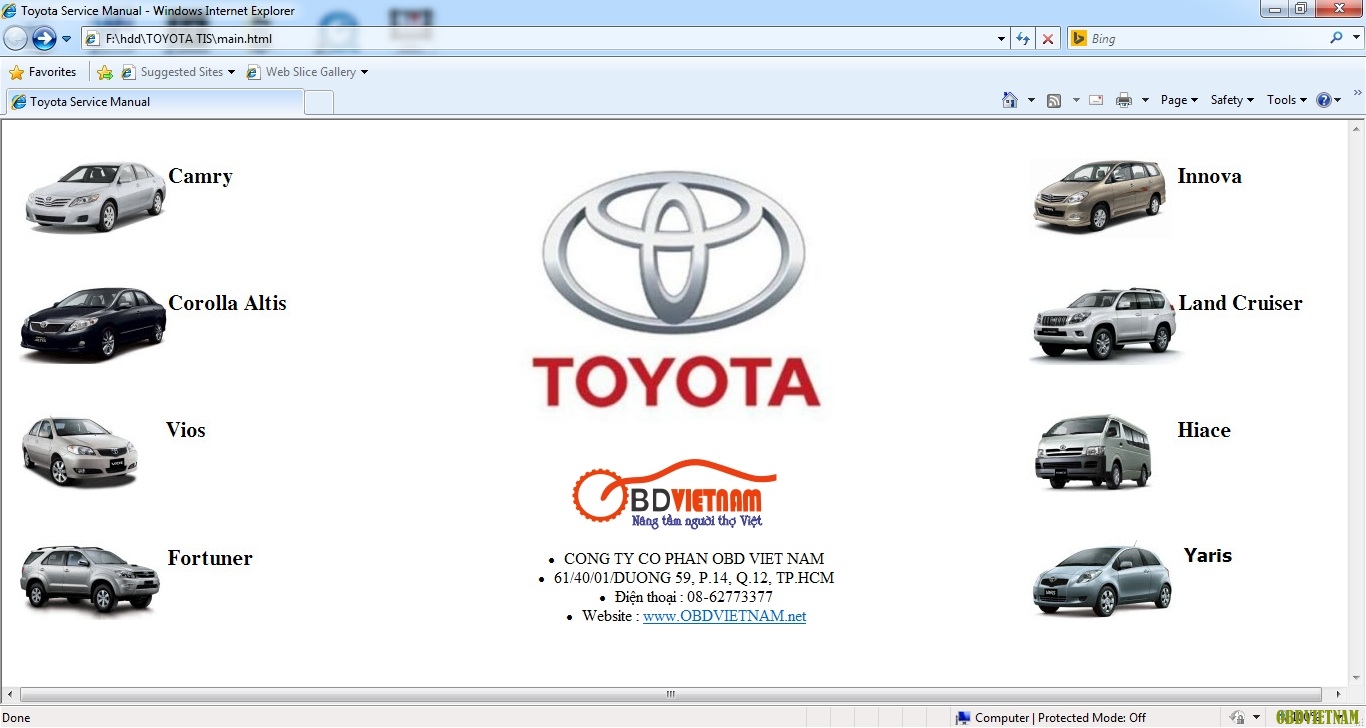Open the Yaris text link
This screenshot has height=728, width=1366.
[x=1208, y=555]
